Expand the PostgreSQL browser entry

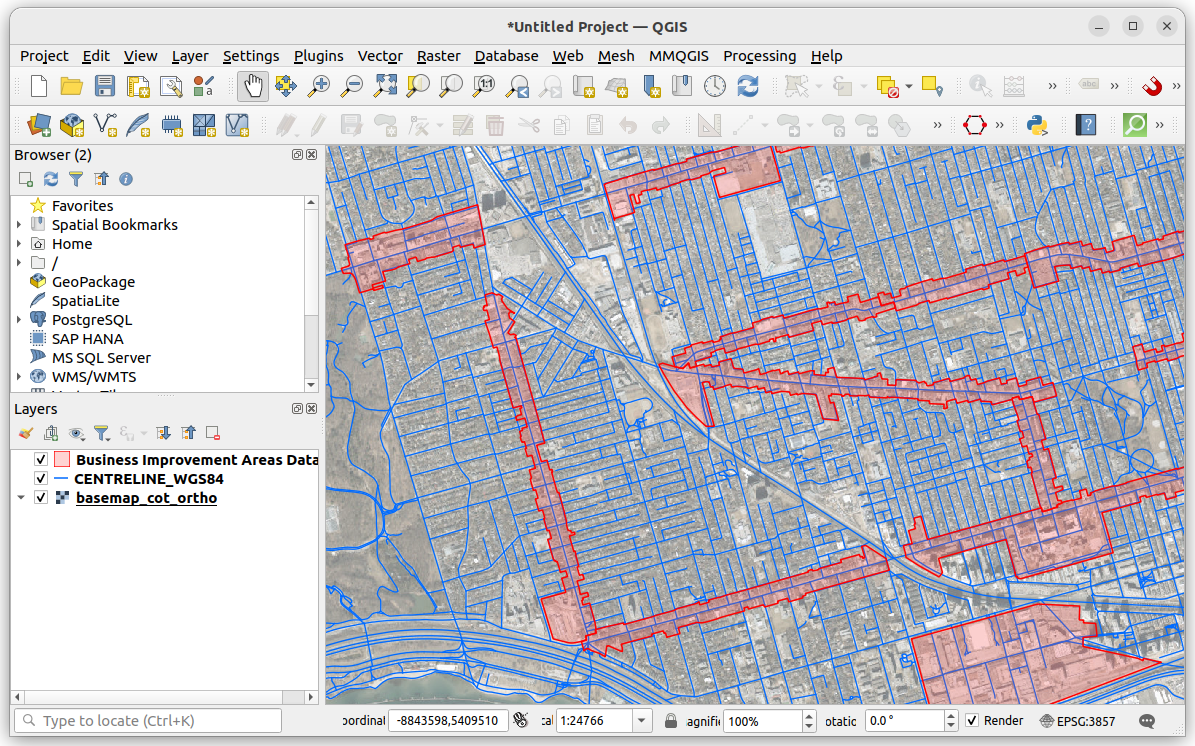point(19,319)
